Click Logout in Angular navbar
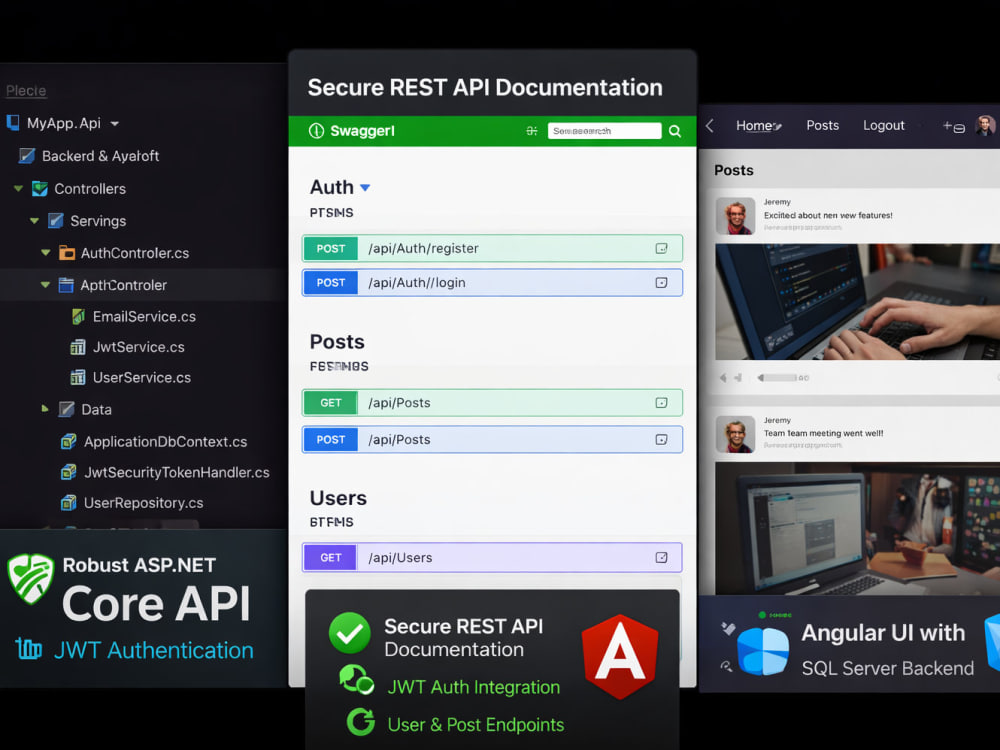 click(x=883, y=126)
